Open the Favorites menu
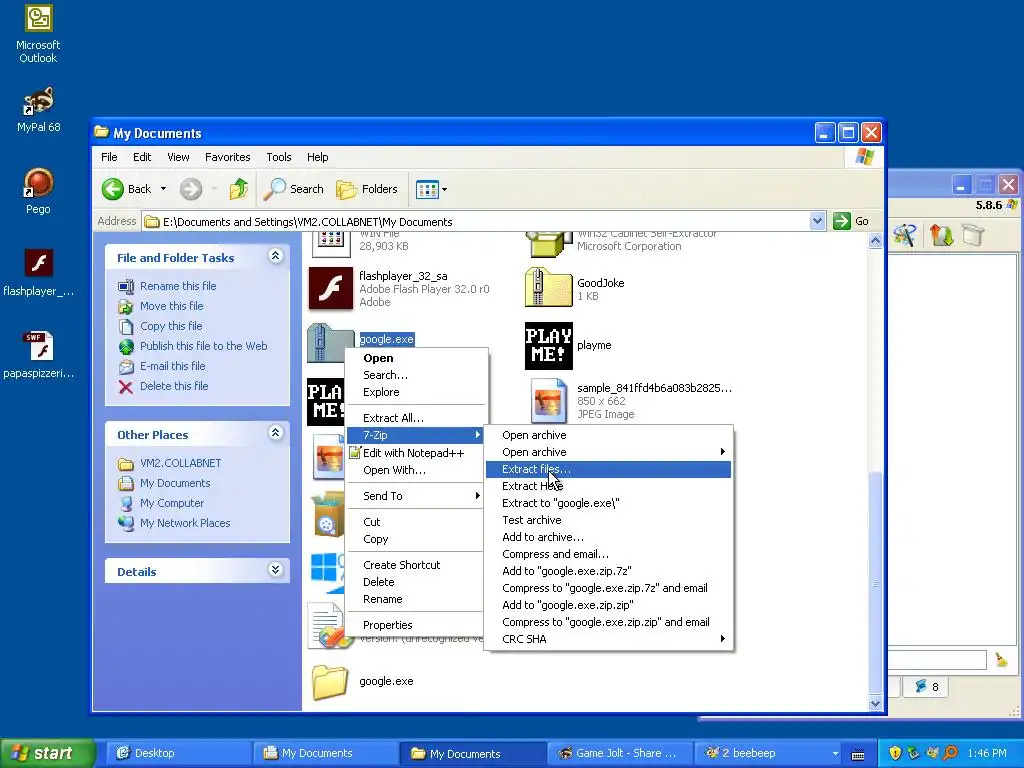1024x768 pixels. coord(227,157)
